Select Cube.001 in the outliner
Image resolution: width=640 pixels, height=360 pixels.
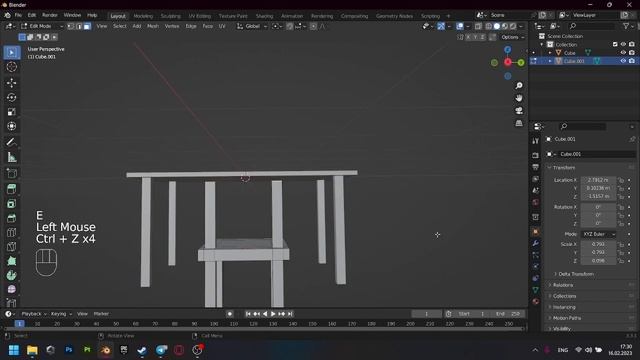574,61
